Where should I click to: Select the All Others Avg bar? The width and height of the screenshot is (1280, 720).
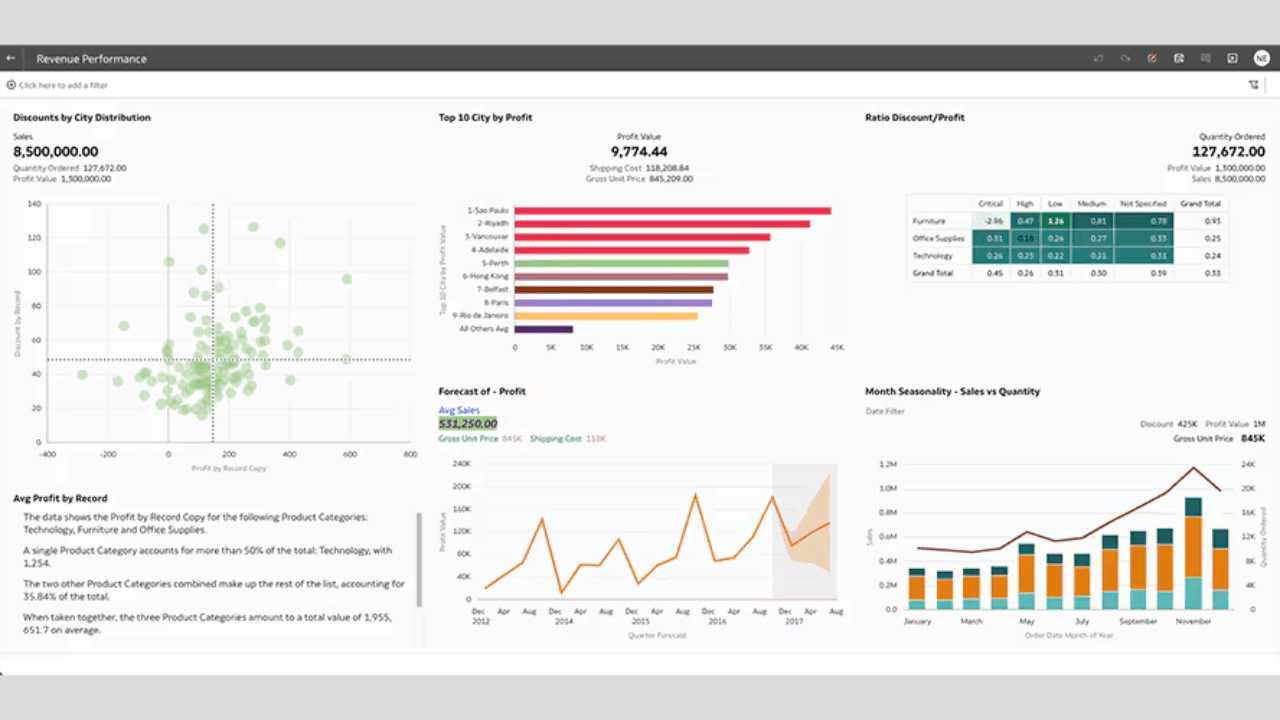tap(543, 328)
